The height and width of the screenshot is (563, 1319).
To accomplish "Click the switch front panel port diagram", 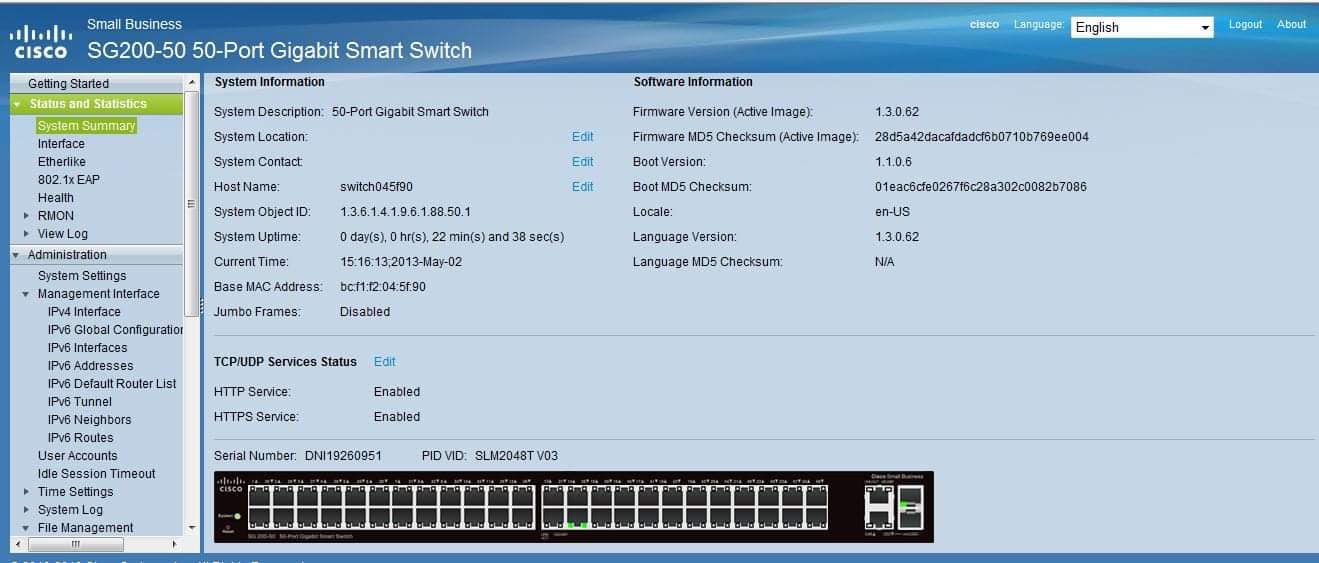I will click(x=573, y=507).
